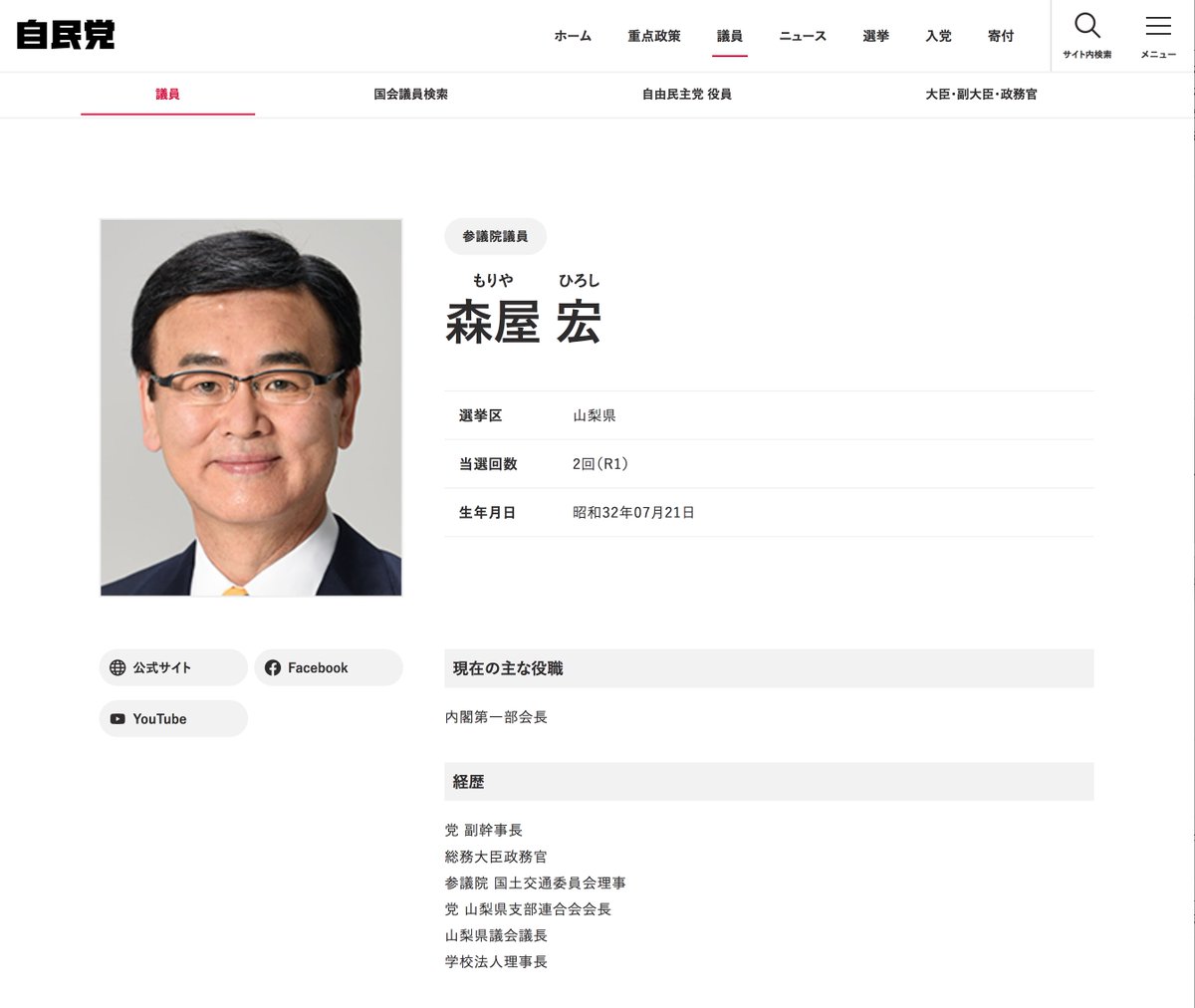1195x1008 pixels.
Task: Select the 議員 sub-navigation tab
Action: click(167, 94)
